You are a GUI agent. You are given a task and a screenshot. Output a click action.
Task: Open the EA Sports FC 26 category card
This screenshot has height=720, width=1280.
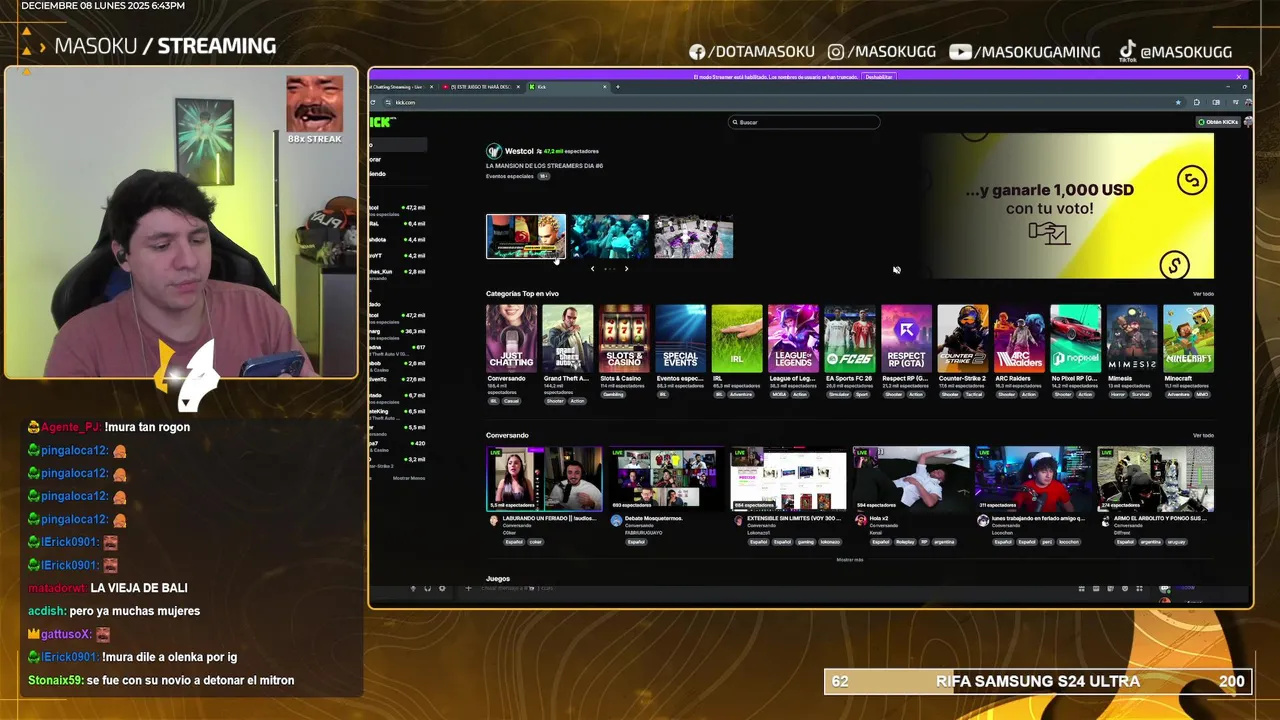point(850,338)
